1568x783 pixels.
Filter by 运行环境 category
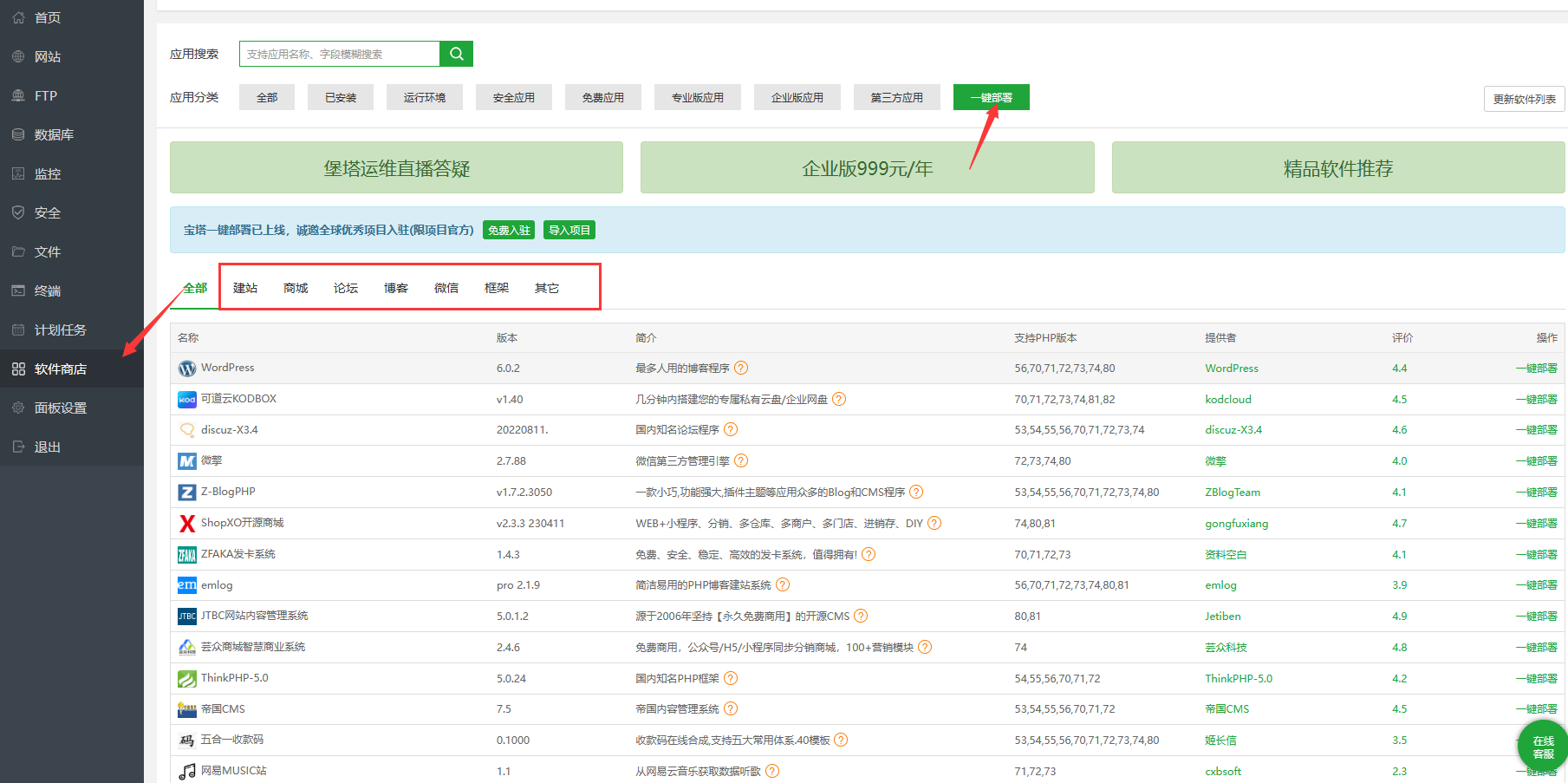(425, 97)
